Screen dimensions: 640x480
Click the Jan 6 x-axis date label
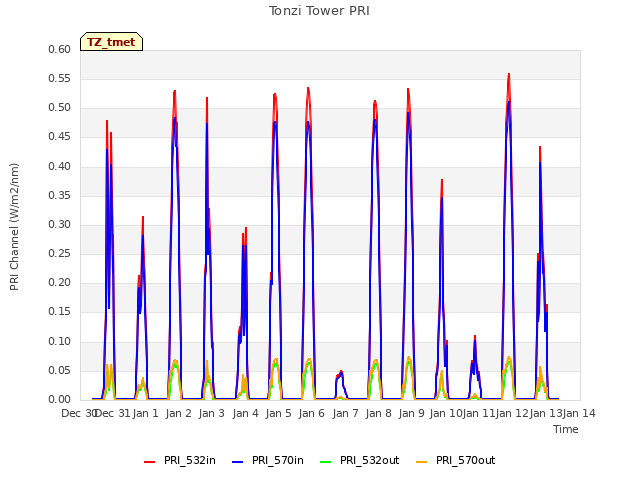[312, 413]
